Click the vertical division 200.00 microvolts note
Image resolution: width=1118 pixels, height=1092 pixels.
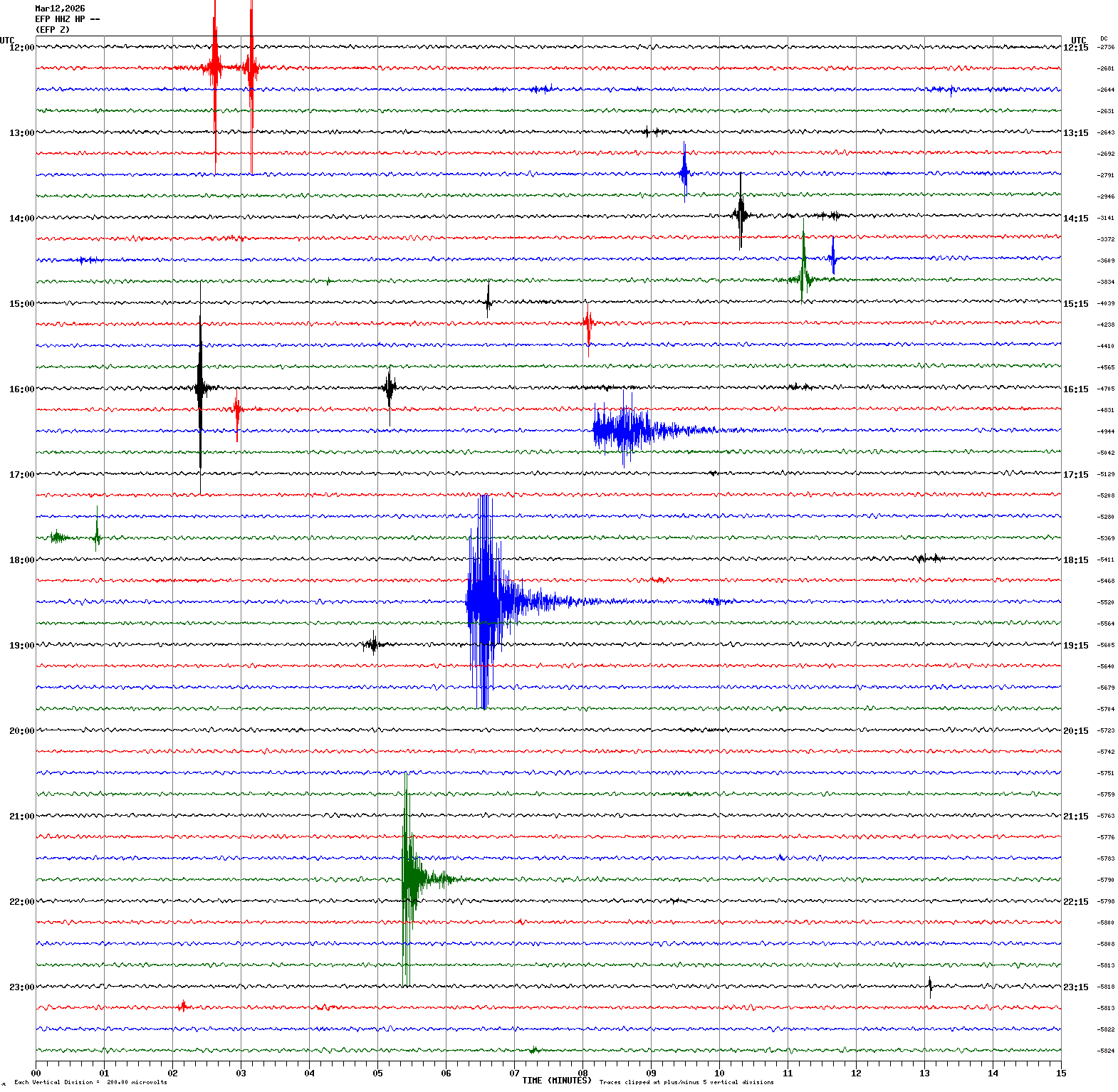90,1083
